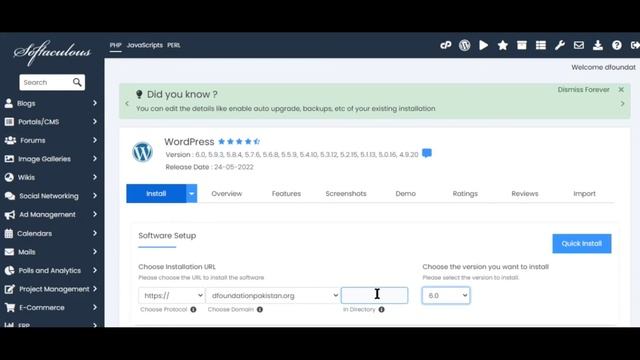Click the logout icon in toolbar
Screen dimensions: 640x360
[635, 45]
